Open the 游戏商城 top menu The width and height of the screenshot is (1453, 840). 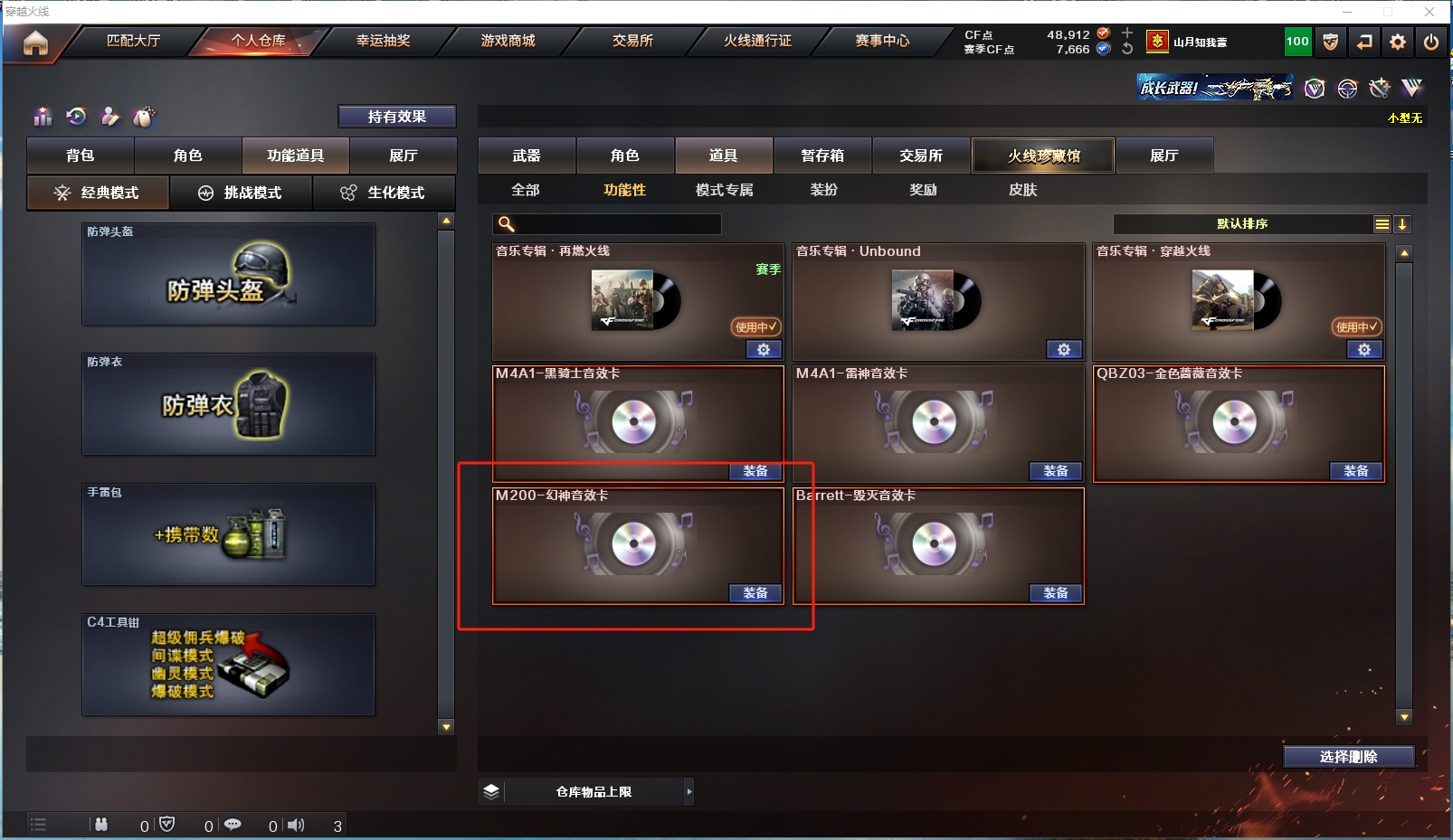tap(508, 41)
